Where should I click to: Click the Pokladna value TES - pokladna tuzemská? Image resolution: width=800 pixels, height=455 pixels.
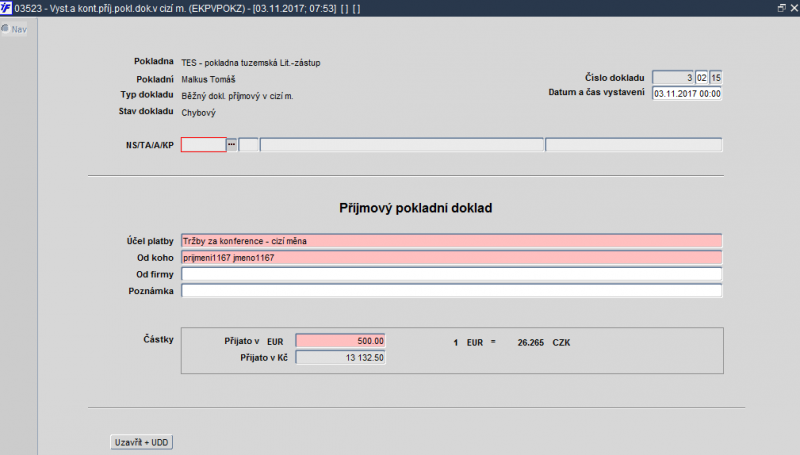251,63
